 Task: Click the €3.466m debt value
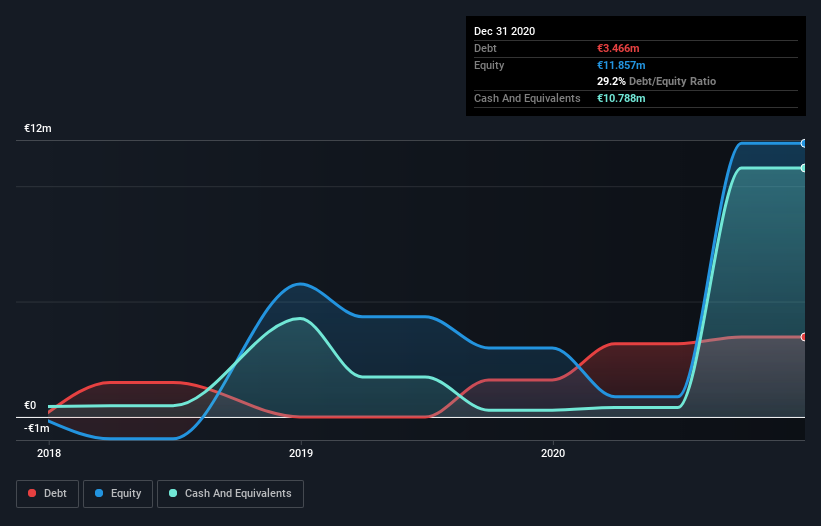point(618,48)
